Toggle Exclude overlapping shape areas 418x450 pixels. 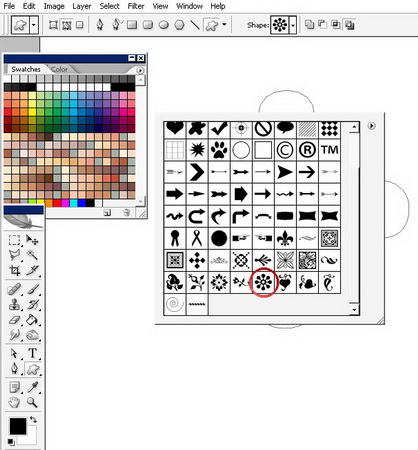coord(349,25)
